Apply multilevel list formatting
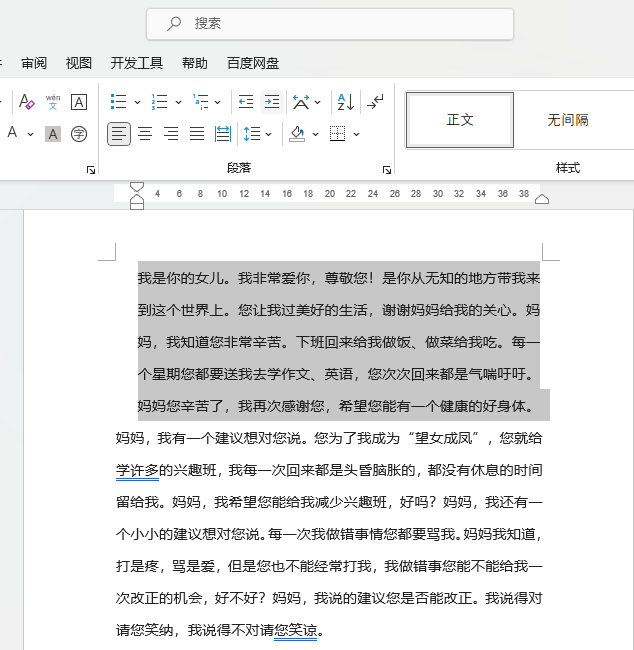Image resolution: width=634 pixels, height=650 pixels. (x=201, y=102)
